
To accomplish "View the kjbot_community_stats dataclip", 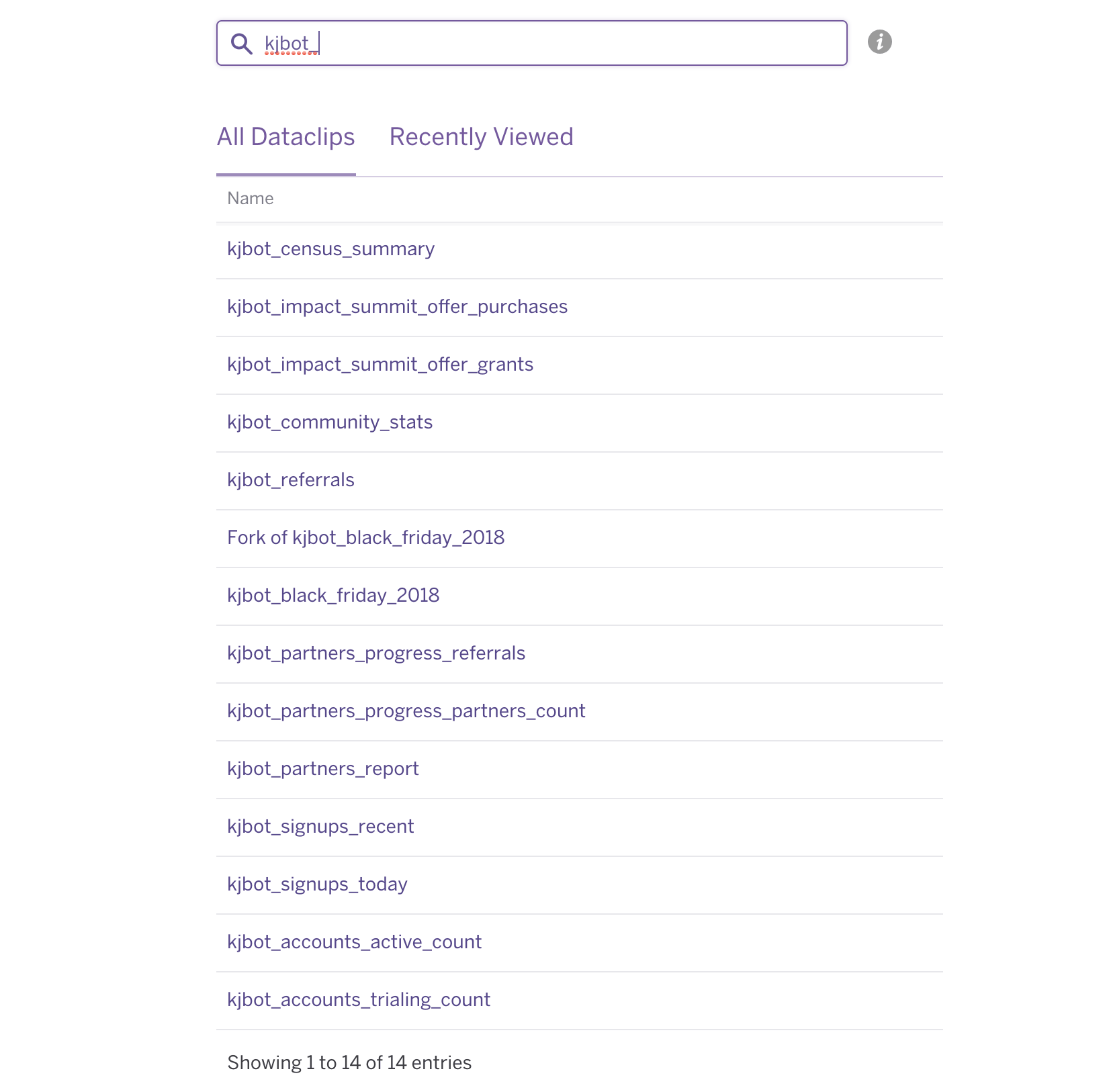I will pyautogui.click(x=329, y=422).
